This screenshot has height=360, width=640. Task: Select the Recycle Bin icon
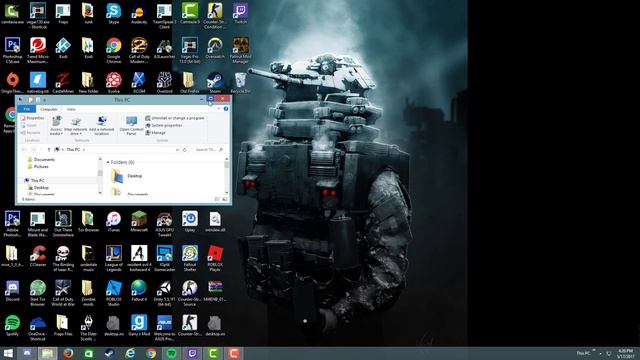240,82
